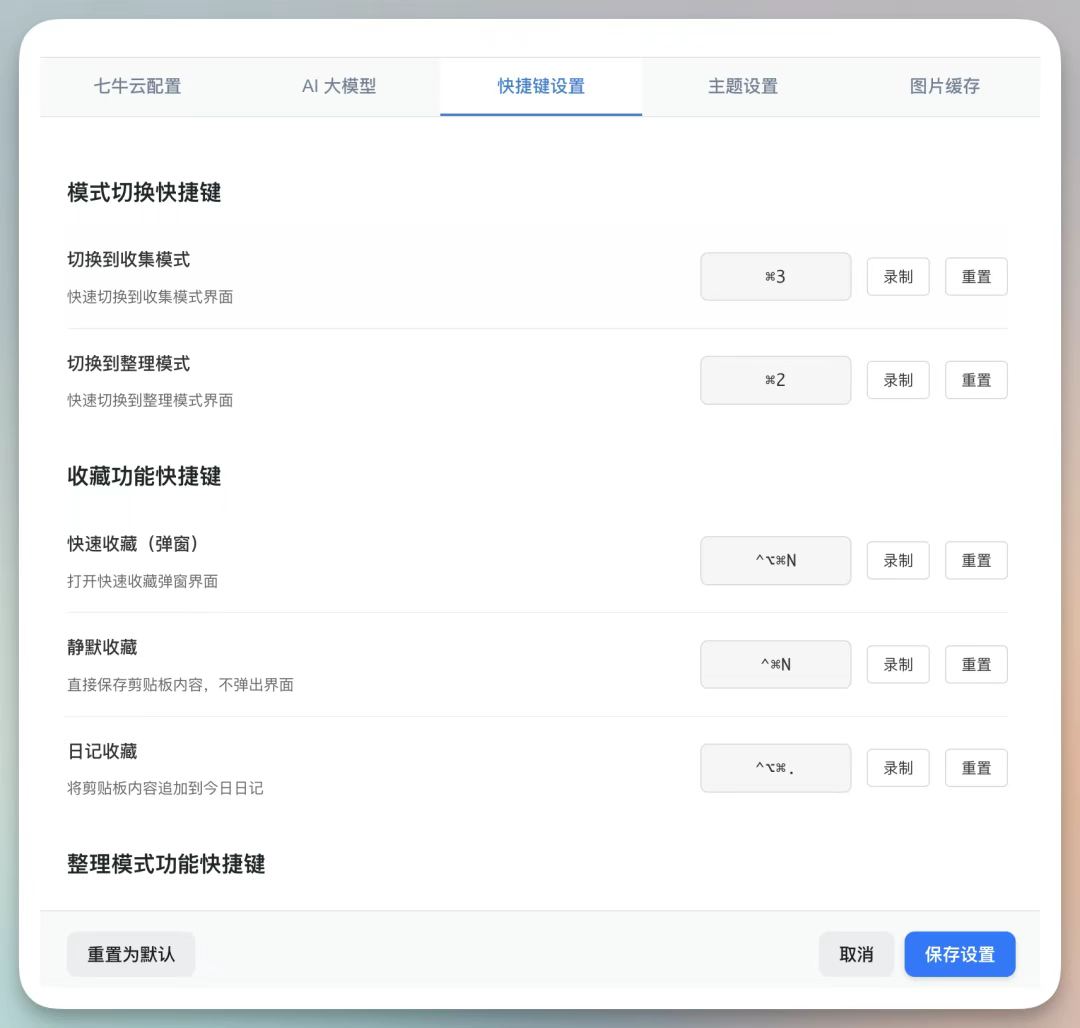Click 录制 for 快速收藏（弹窗）

(897, 561)
